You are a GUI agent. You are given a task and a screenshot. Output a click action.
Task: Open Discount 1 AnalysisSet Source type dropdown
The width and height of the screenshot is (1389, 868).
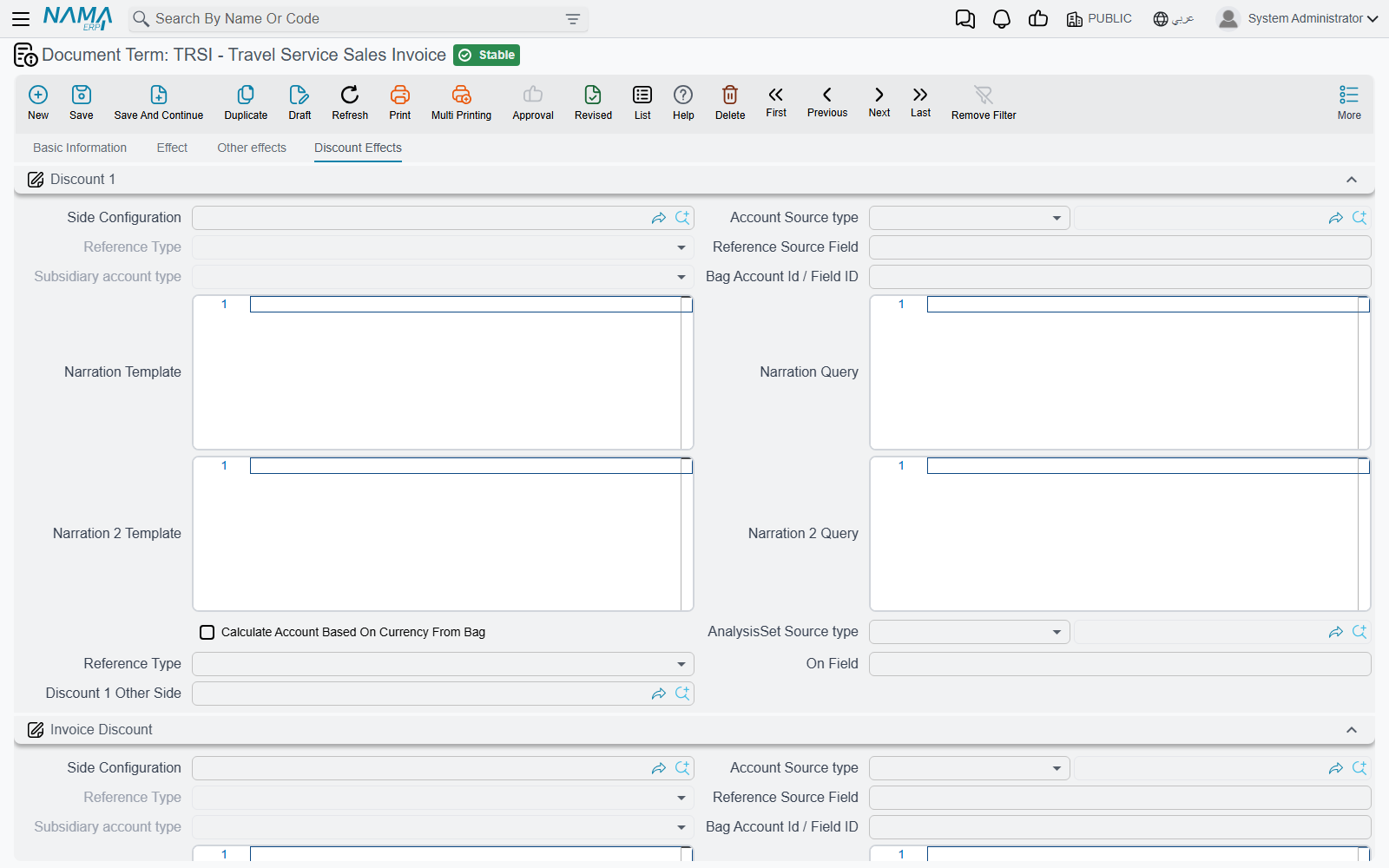pos(970,632)
